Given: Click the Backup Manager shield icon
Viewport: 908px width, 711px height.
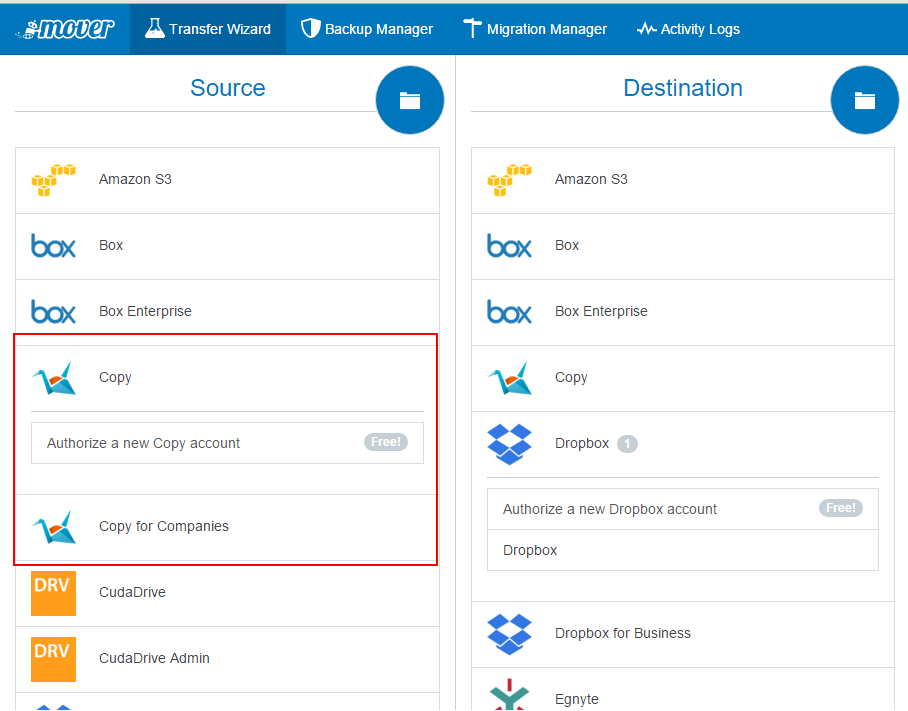Looking at the screenshot, I should coord(311,28).
